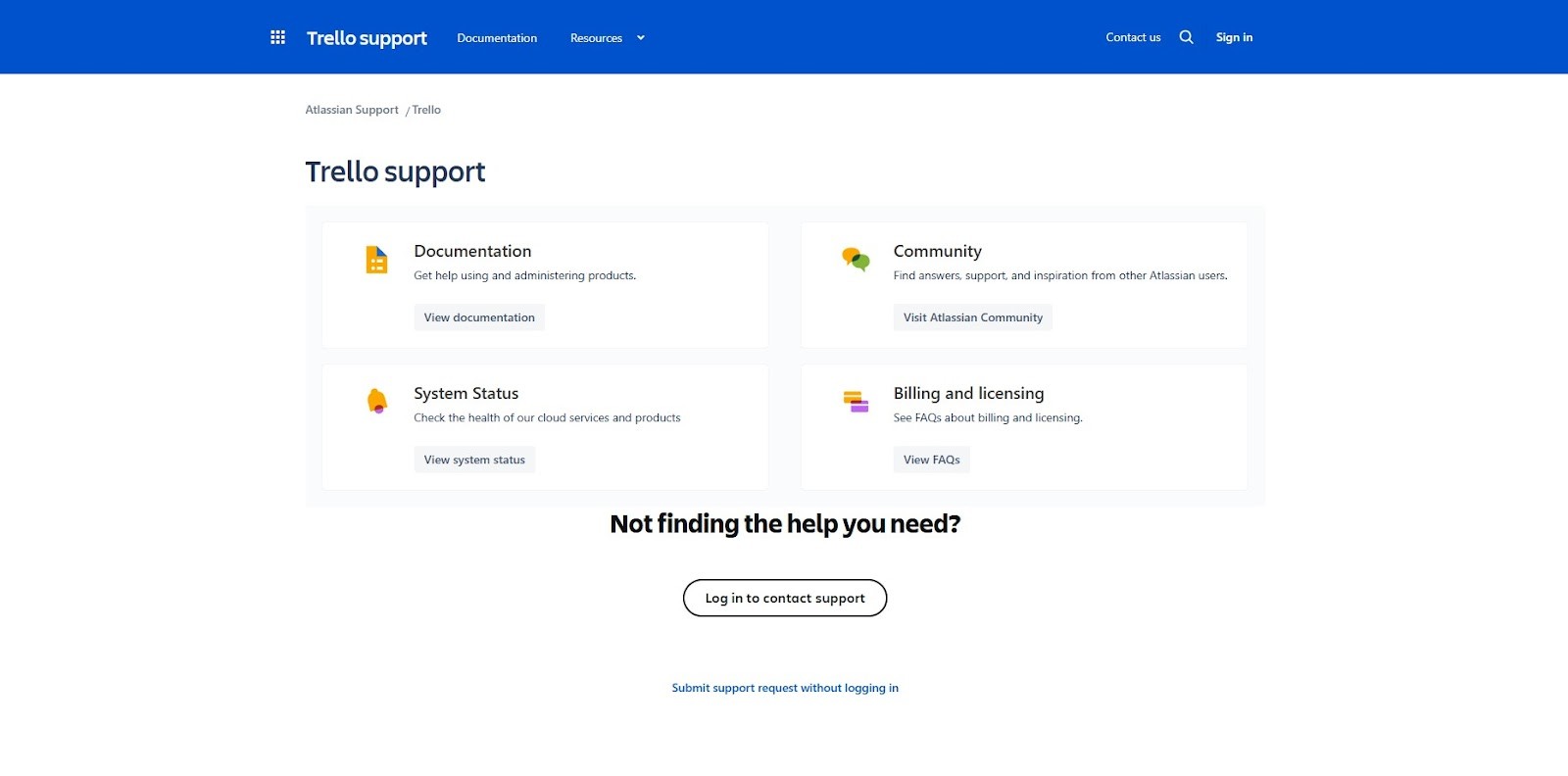The width and height of the screenshot is (1568, 776).
Task: Click the 'Trello support' page title
Action: click(395, 172)
